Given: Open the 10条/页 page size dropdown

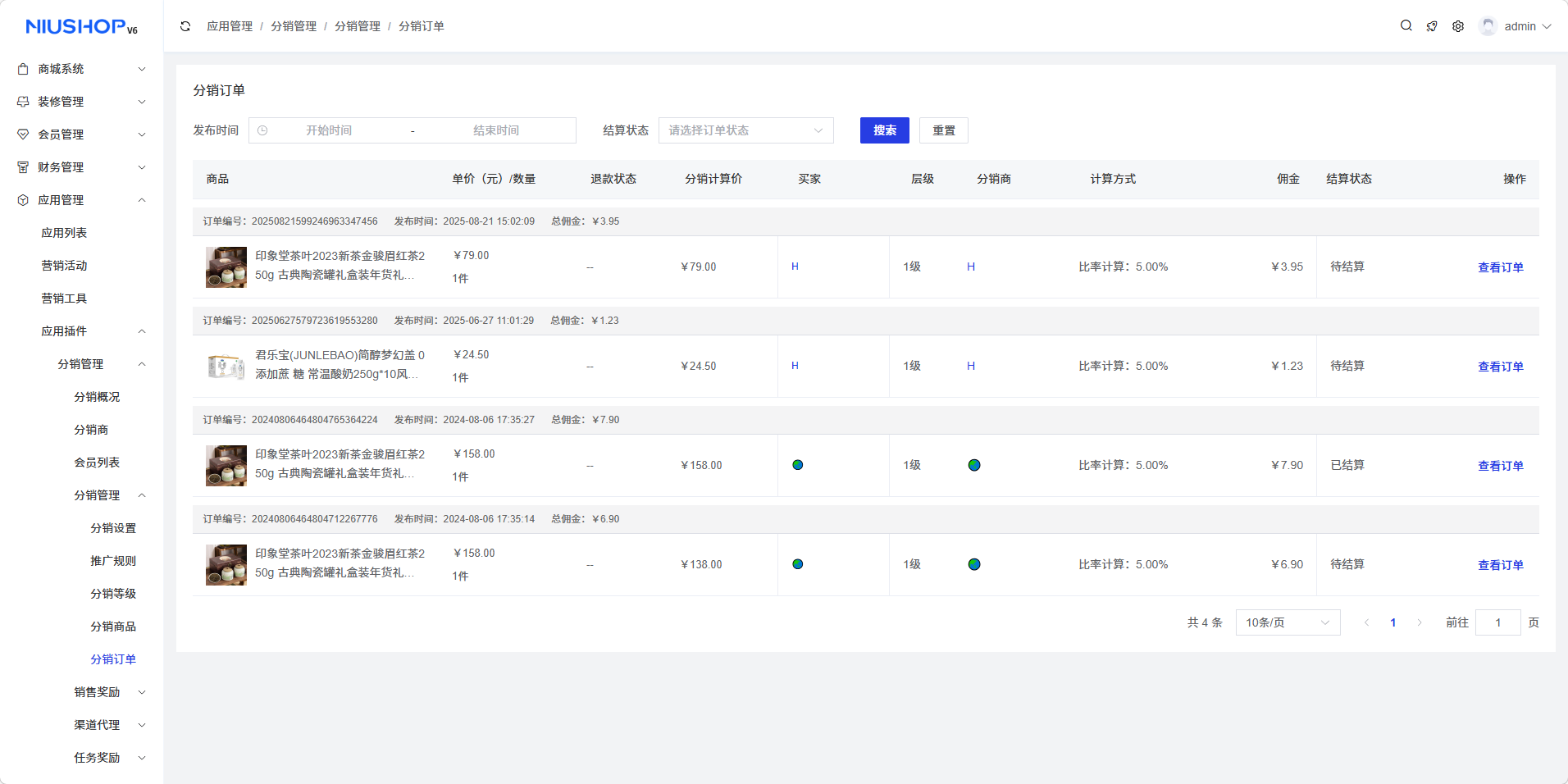Looking at the screenshot, I should point(1287,622).
